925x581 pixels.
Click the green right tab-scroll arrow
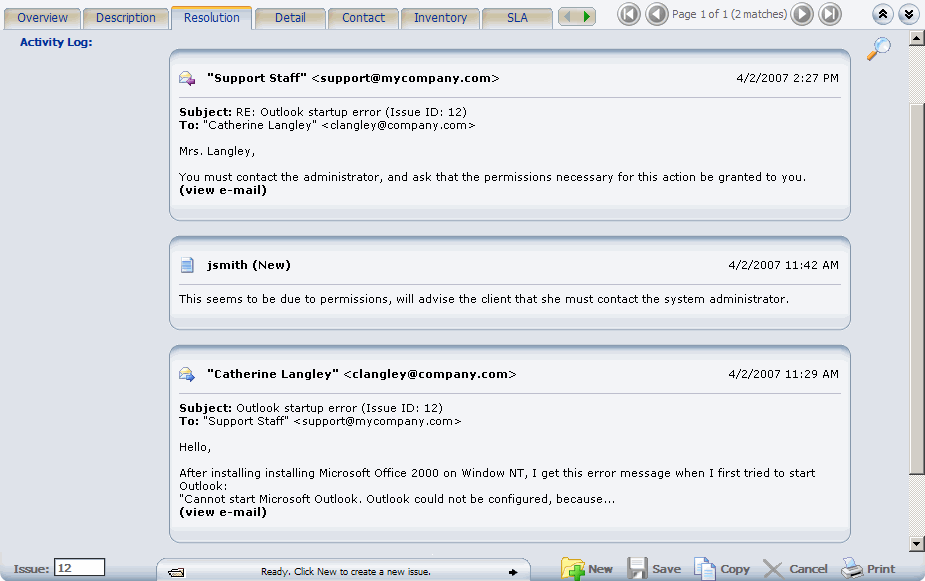click(x=586, y=17)
